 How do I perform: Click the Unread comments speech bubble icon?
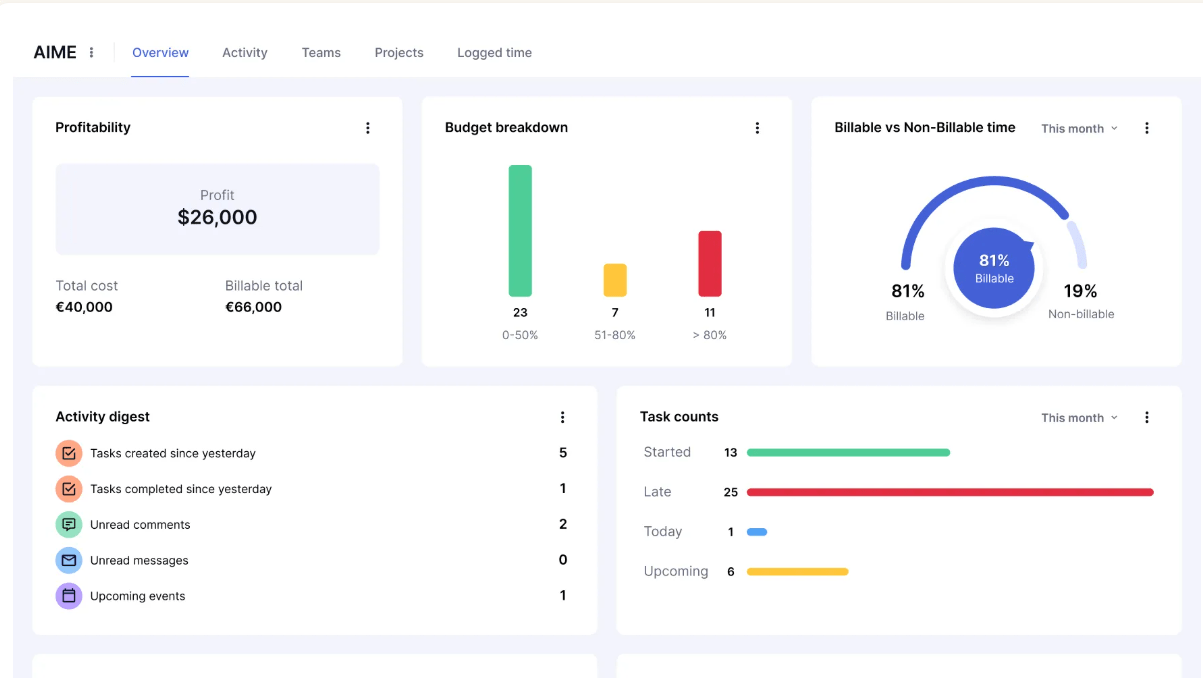(69, 525)
